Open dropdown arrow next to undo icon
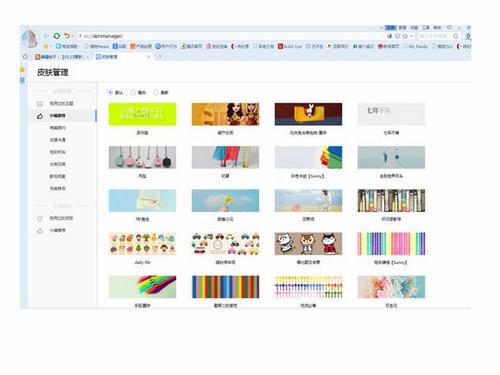Viewport: 500px width, 375px height. [x=72, y=36]
